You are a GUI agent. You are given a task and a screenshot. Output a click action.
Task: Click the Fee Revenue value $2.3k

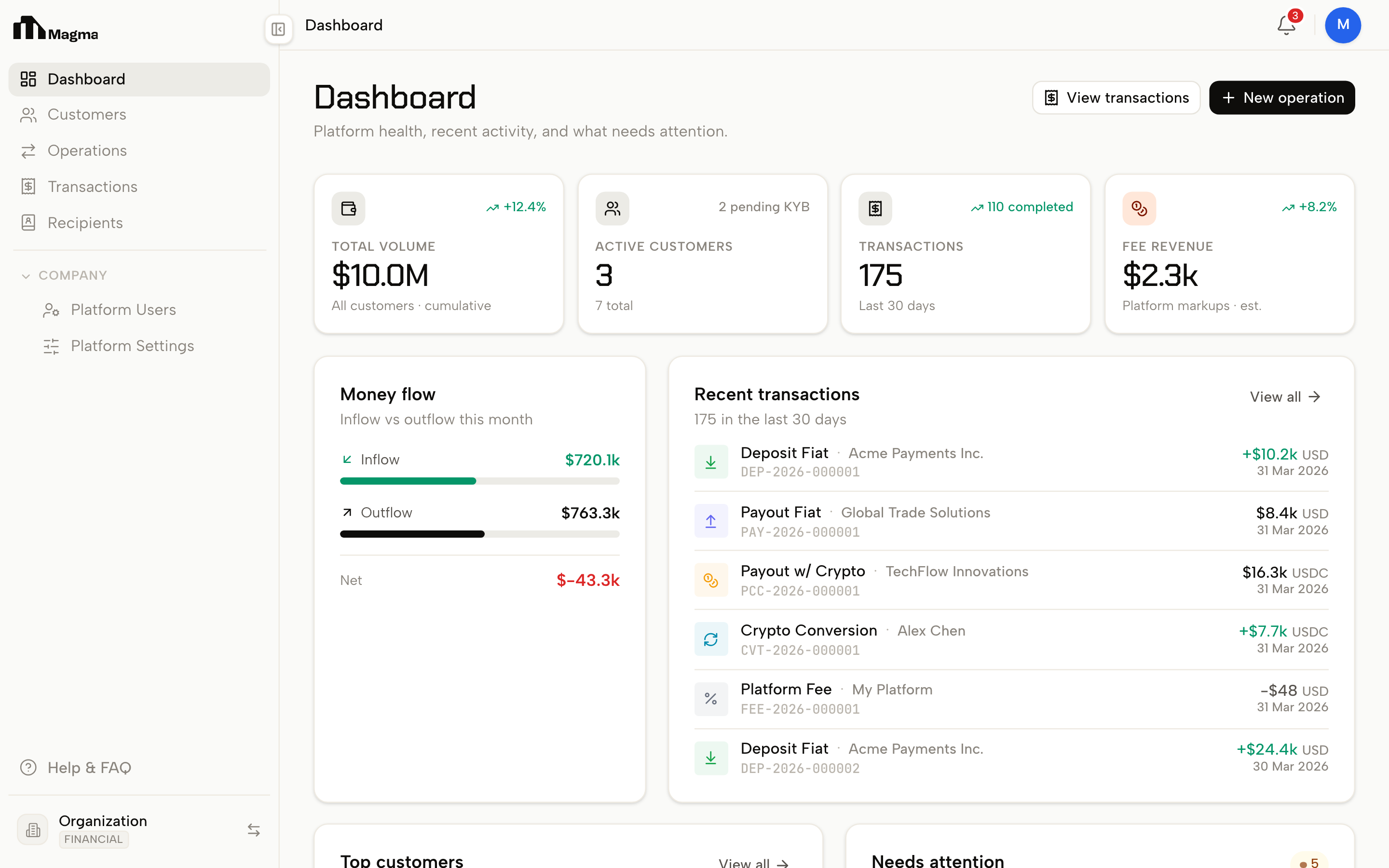[x=1160, y=275]
